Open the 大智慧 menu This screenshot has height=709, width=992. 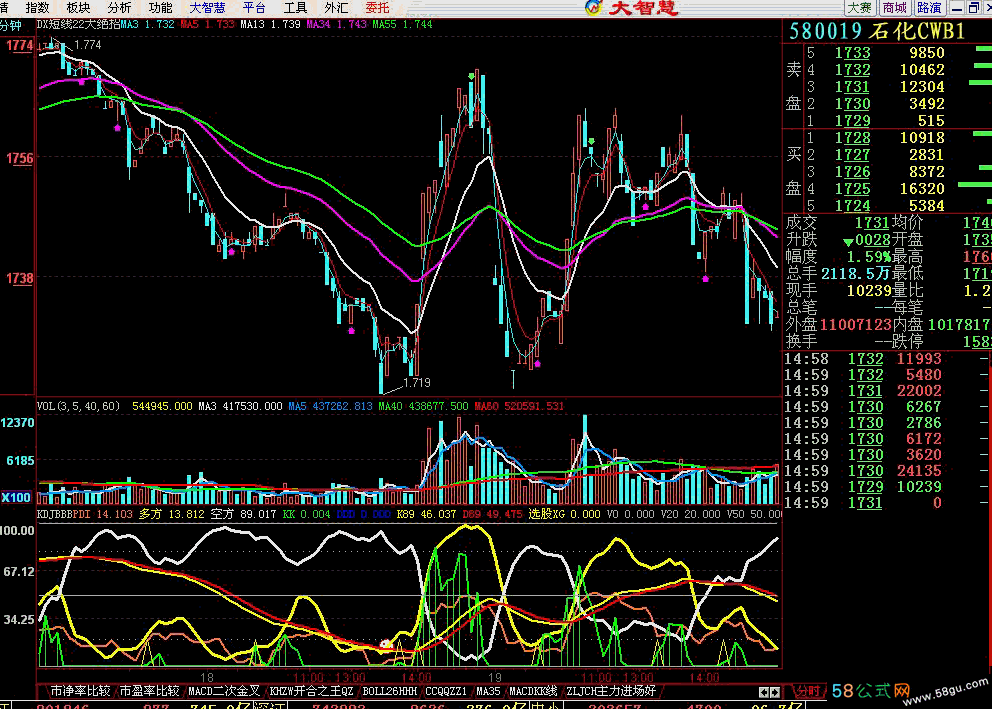pos(208,8)
